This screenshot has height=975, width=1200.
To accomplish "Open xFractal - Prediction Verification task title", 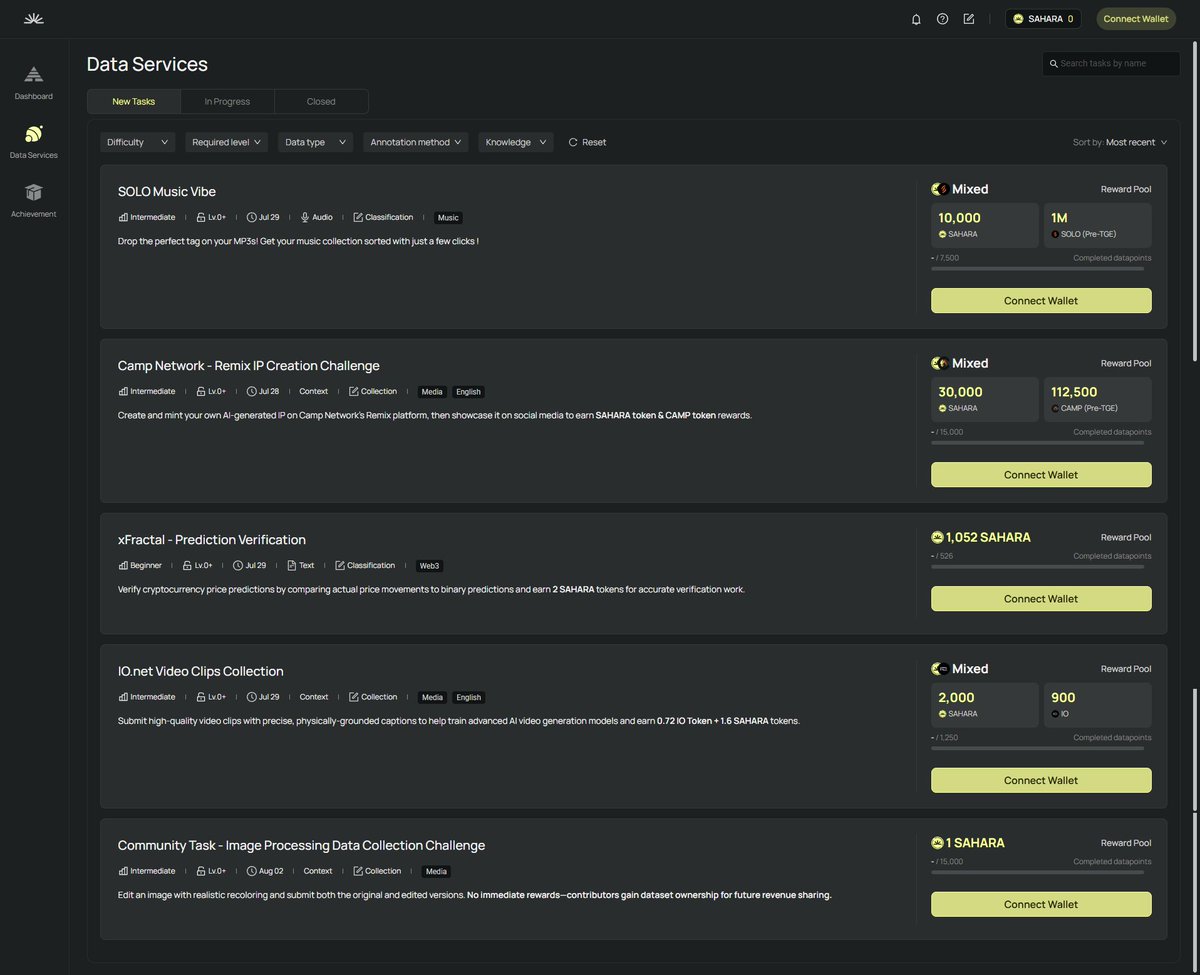I will 212,539.
